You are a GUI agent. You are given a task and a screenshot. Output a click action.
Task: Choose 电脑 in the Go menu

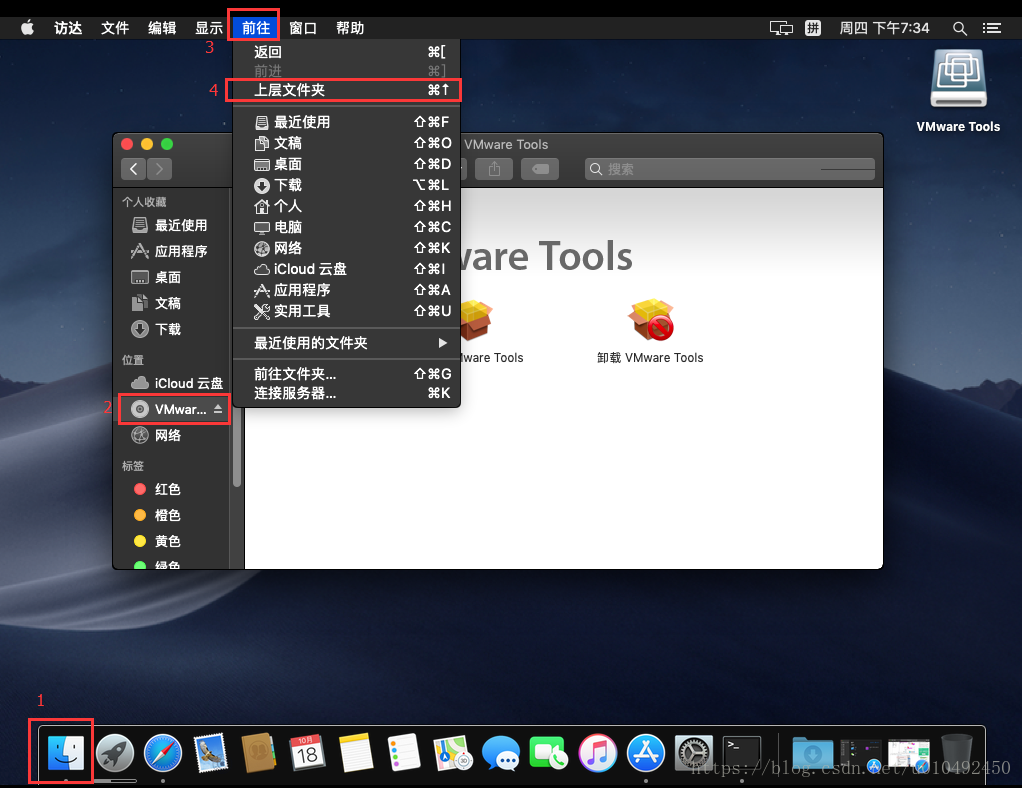pos(347,227)
